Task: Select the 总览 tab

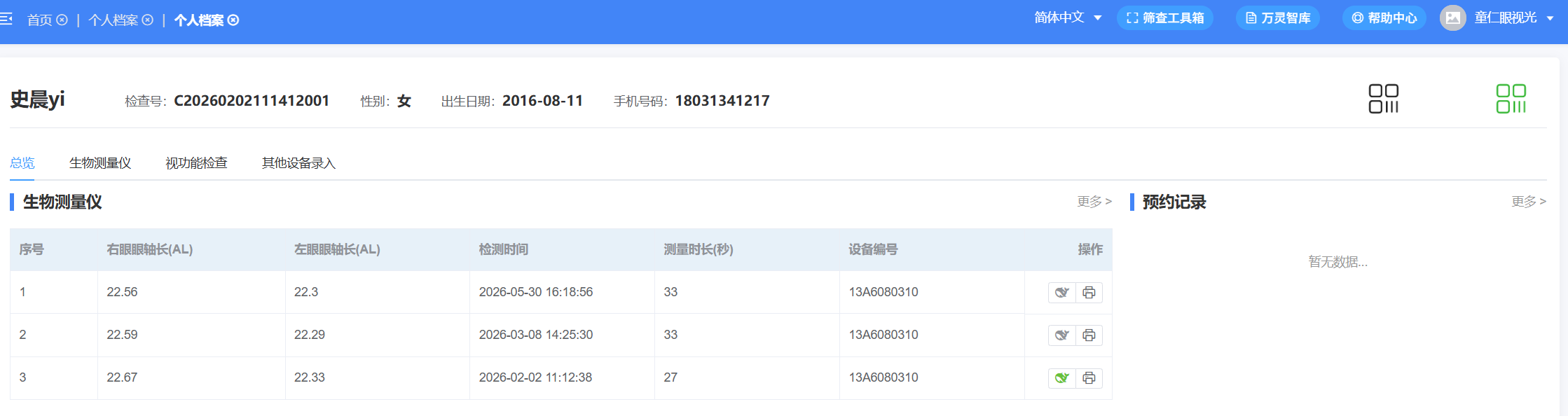Action: coord(22,163)
